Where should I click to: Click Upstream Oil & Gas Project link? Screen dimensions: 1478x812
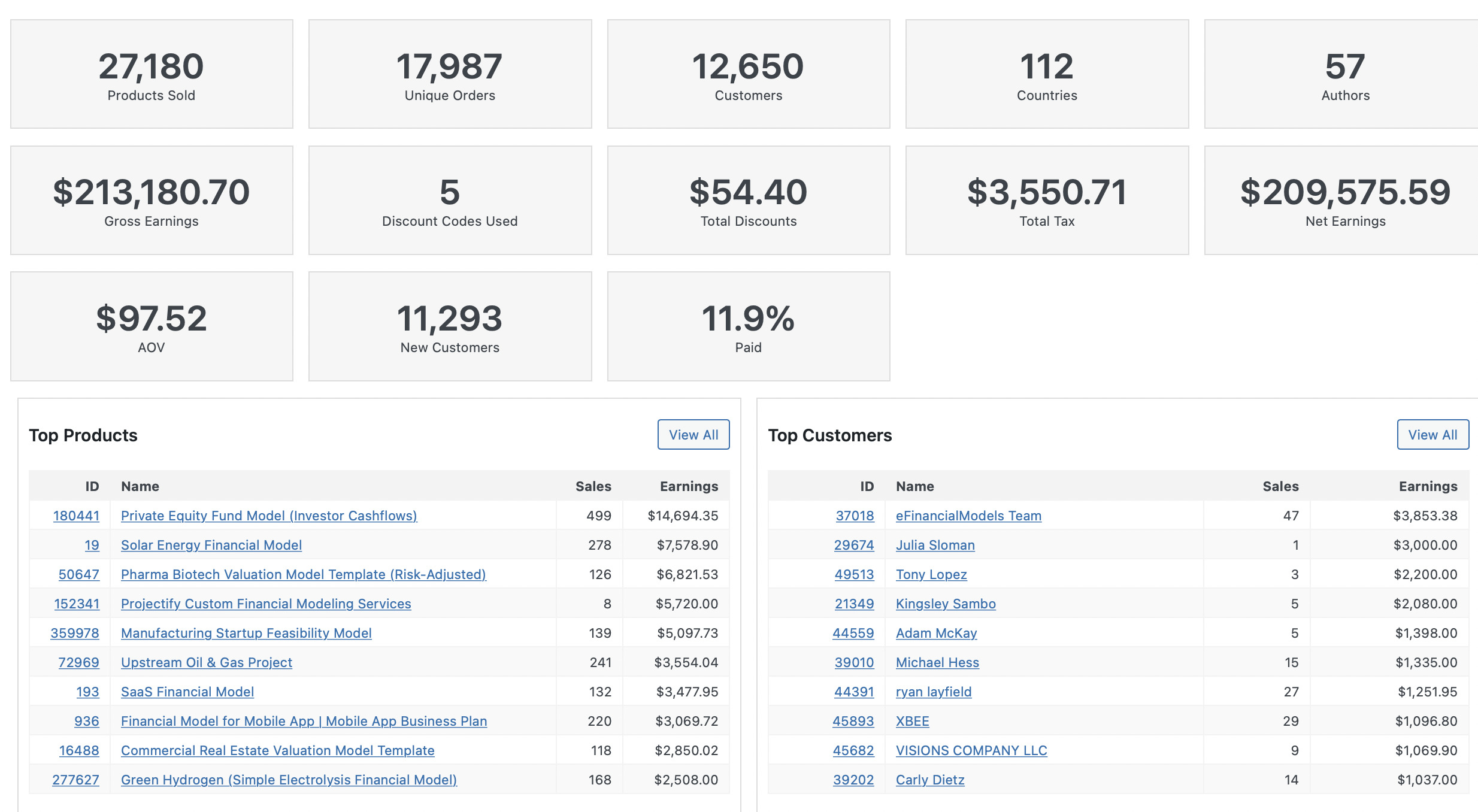(206, 662)
